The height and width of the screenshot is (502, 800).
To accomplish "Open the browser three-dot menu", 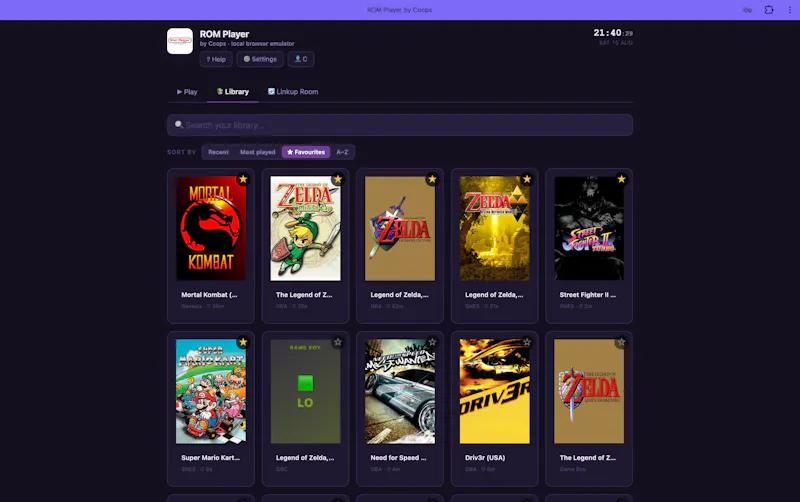I will (790, 10).
